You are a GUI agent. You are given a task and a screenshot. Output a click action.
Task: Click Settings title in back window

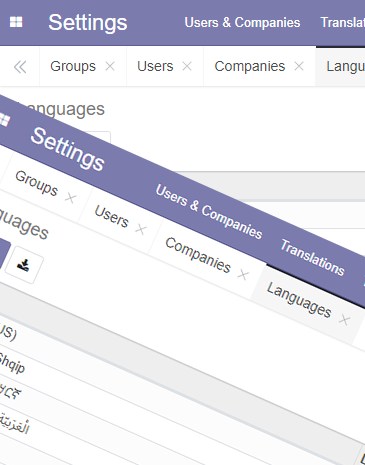[x=88, y=22]
